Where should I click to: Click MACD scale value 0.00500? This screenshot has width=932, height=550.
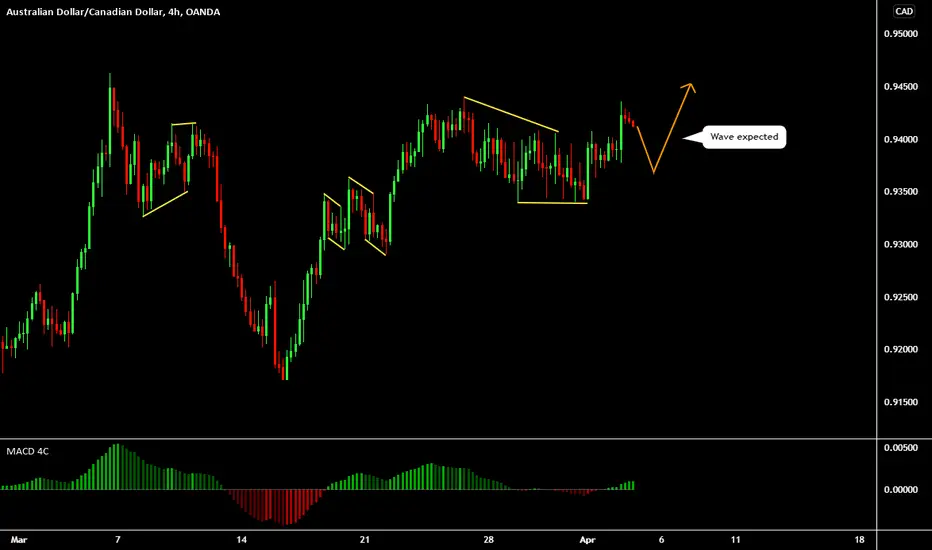pyautogui.click(x=900, y=448)
